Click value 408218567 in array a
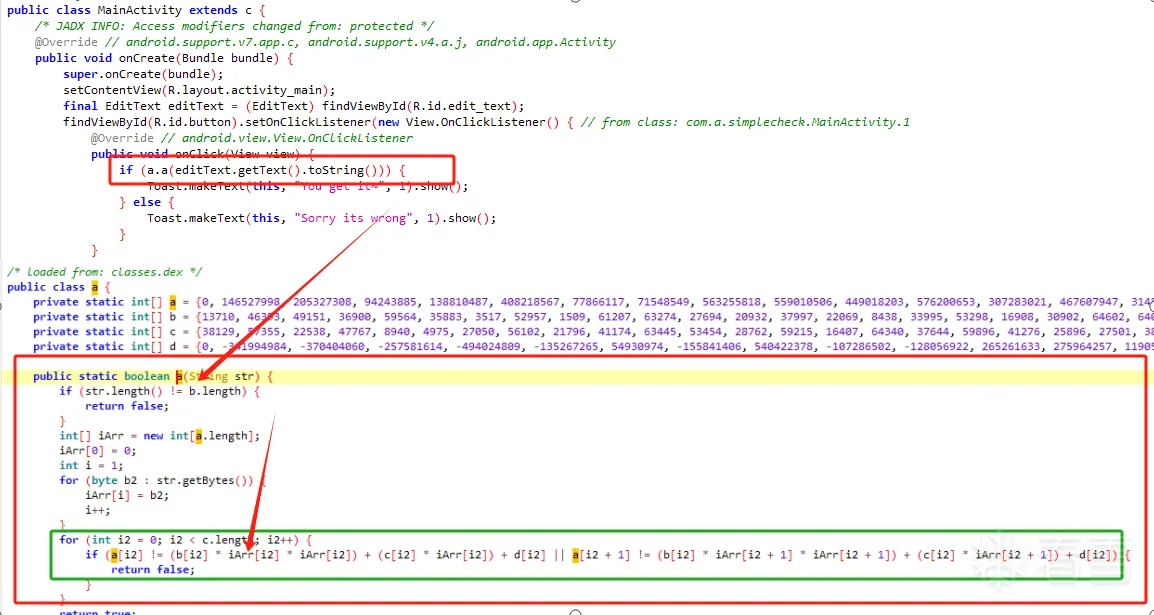Viewport: 1154px width, 615px height. coord(531,302)
